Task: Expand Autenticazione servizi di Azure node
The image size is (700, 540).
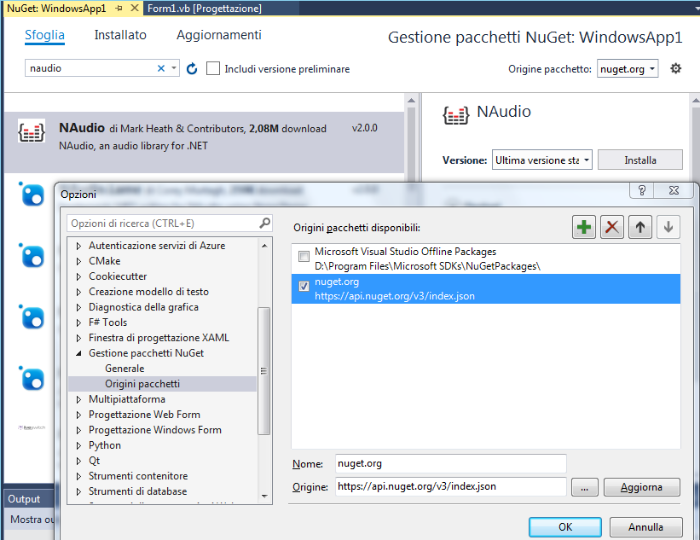Action: click(79, 246)
